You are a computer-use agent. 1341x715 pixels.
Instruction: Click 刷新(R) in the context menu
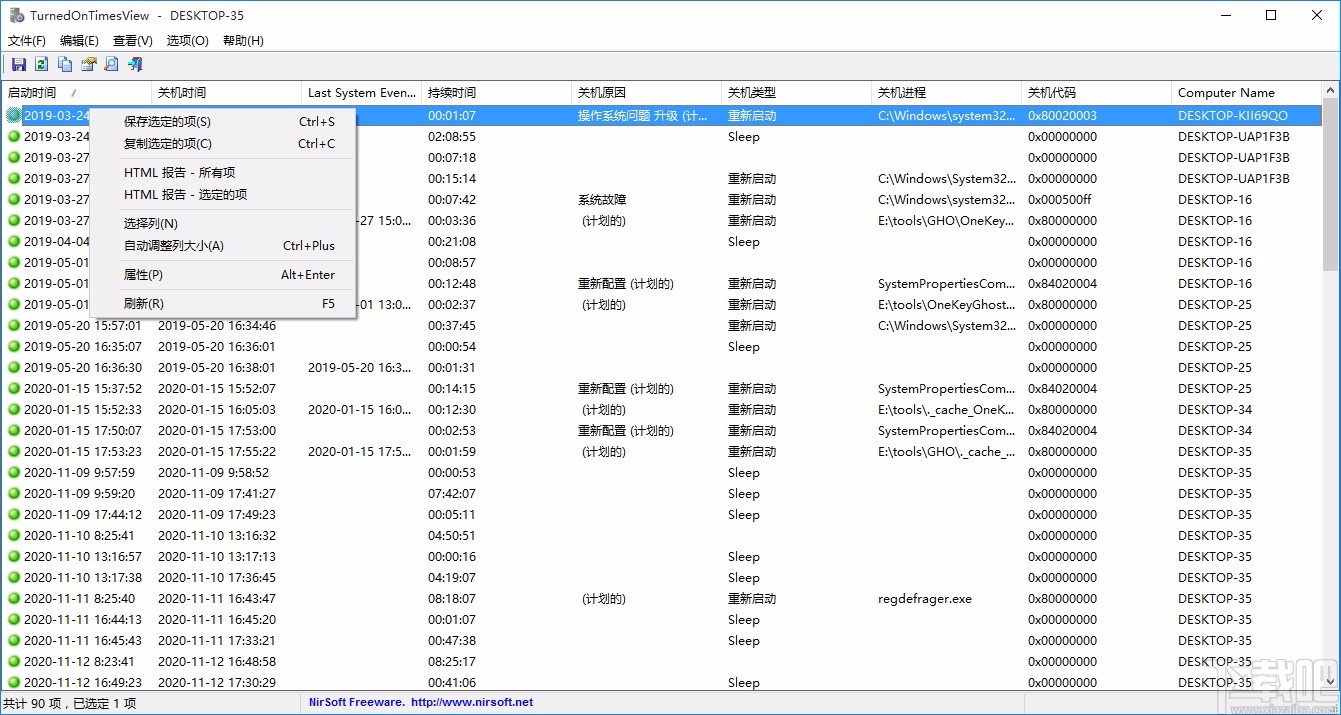pyautogui.click(x=143, y=303)
